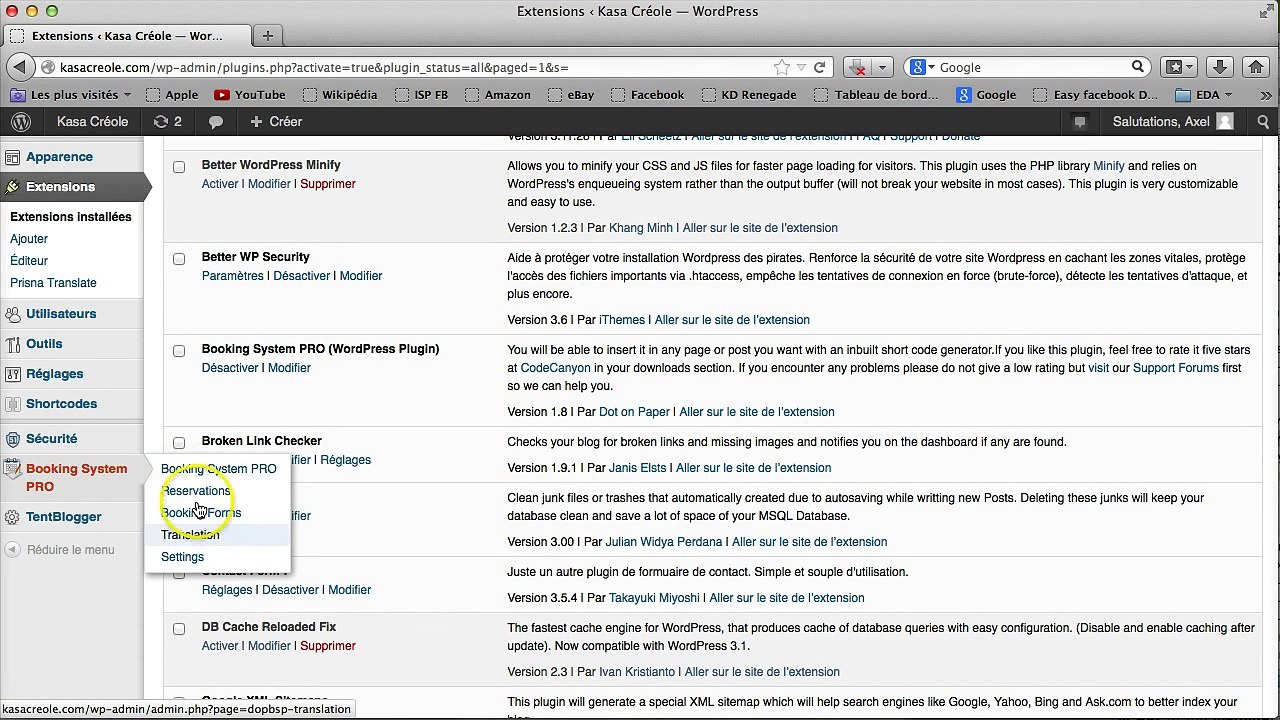Click Khang Minh author link
Image resolution: width=1280 pixels, height=720 pixels.
click(x=641, y=228)
